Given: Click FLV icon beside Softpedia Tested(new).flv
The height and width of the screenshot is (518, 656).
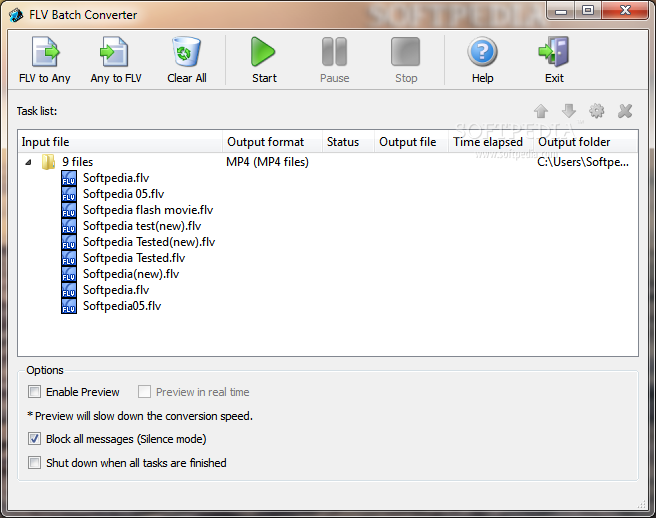Looking at the screenshot, I should [69, 242].
